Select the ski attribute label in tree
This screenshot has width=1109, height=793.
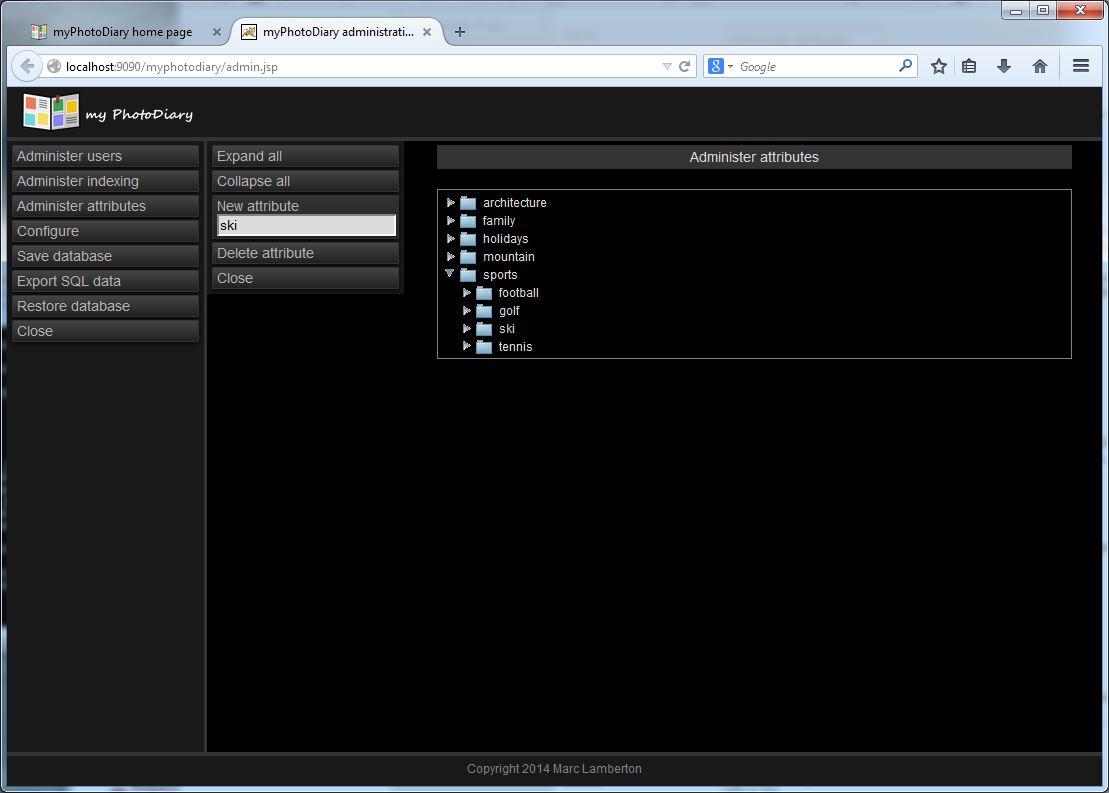pos(507,329)
